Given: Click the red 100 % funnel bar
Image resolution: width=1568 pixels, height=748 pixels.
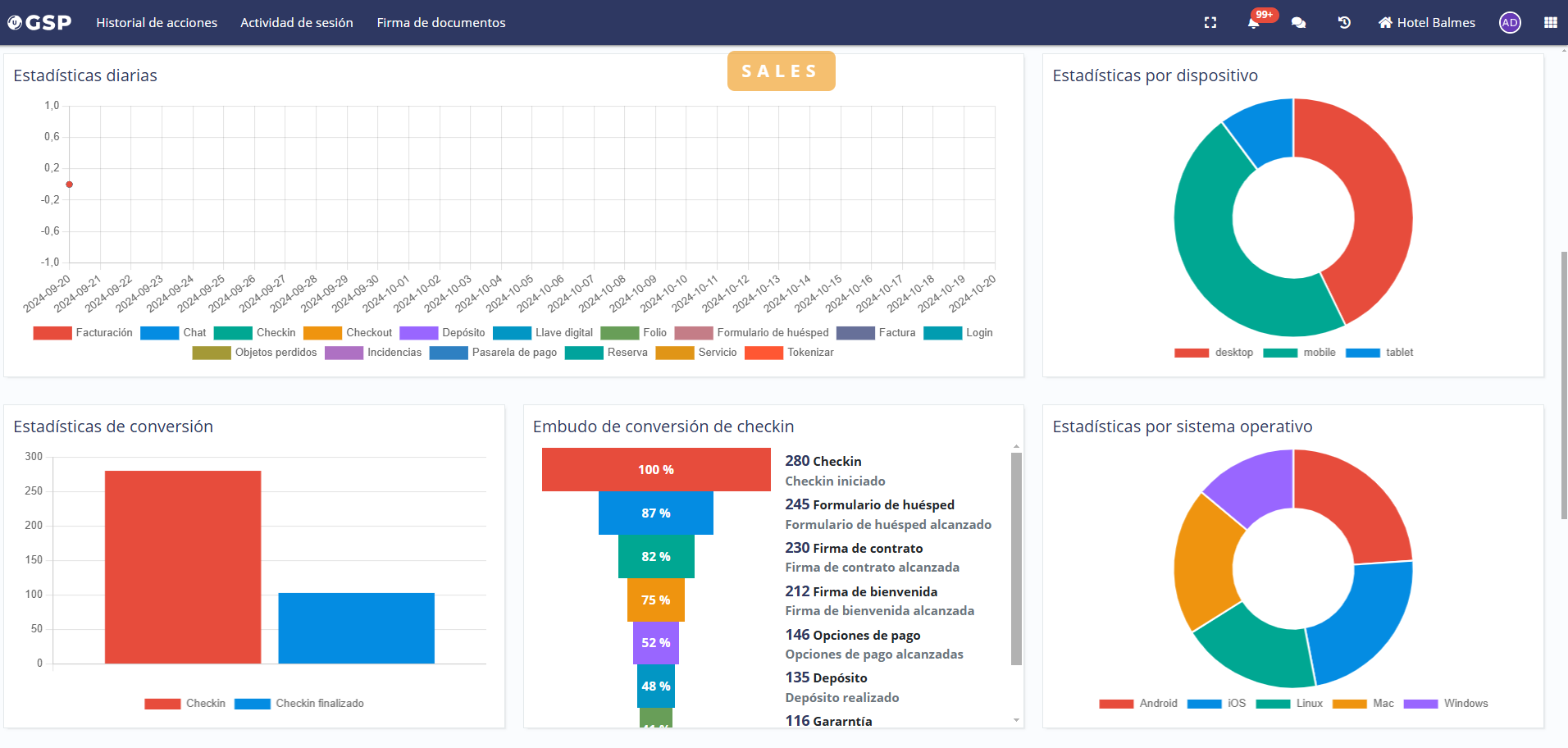Looking at the screenshot, I should 656,470.
